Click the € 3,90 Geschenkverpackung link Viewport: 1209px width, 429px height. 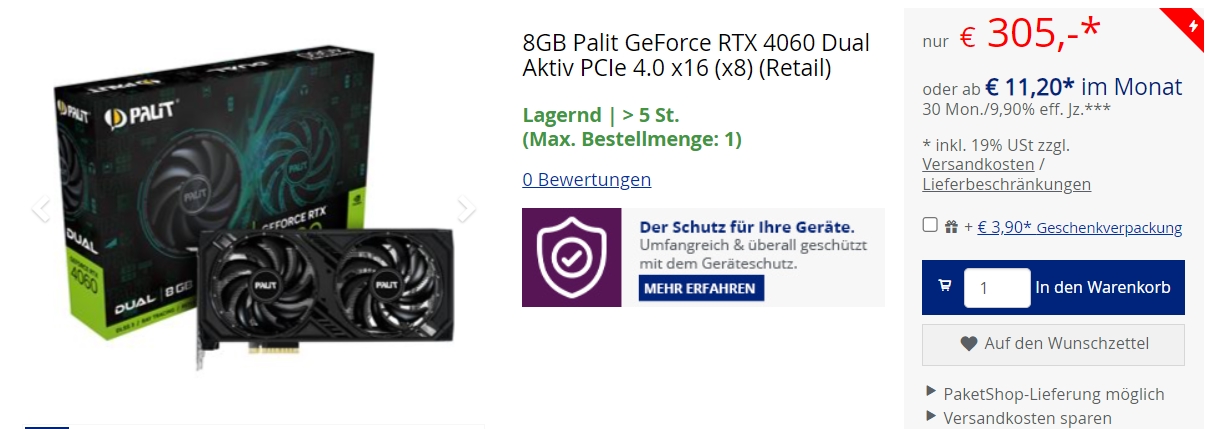tap(1080, 228)
